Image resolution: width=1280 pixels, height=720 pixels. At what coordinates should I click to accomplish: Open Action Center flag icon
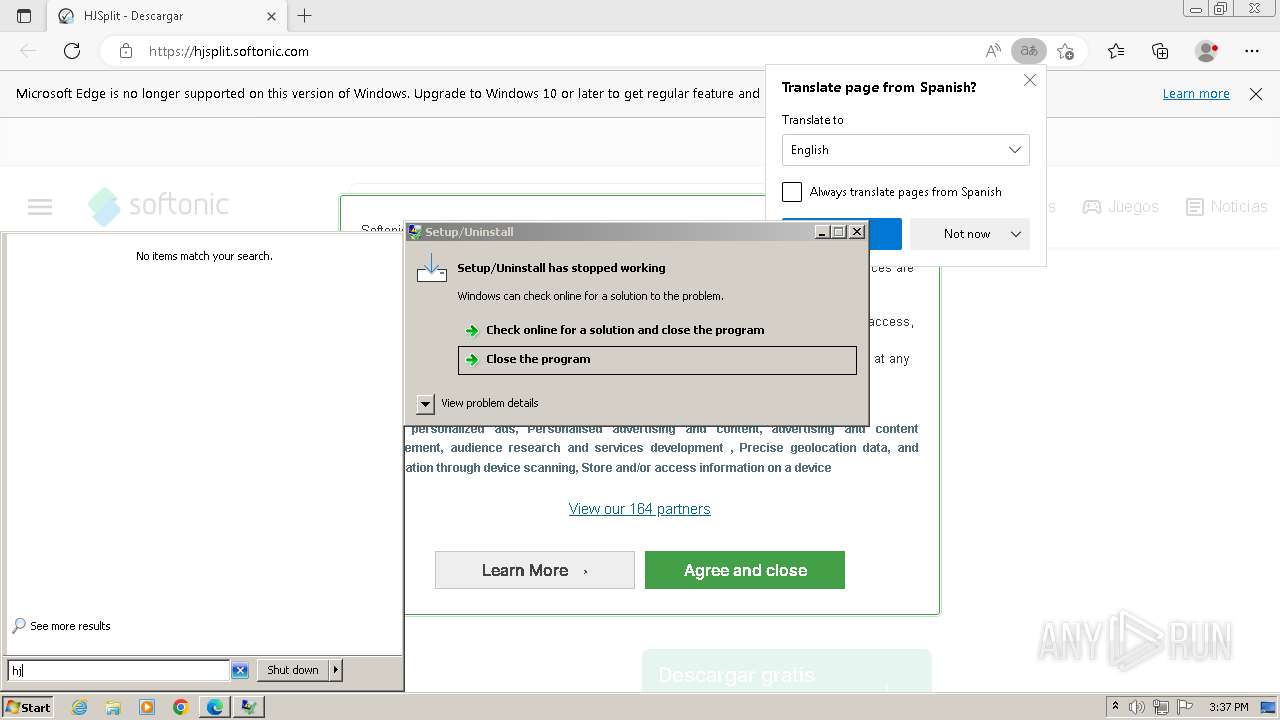click(x=1184, y=707)
